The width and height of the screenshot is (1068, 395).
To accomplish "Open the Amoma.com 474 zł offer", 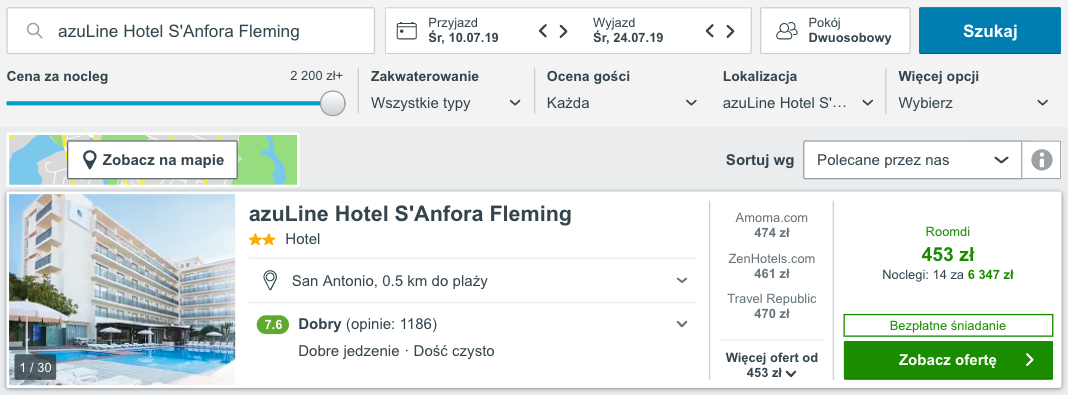I will point(772,225).
